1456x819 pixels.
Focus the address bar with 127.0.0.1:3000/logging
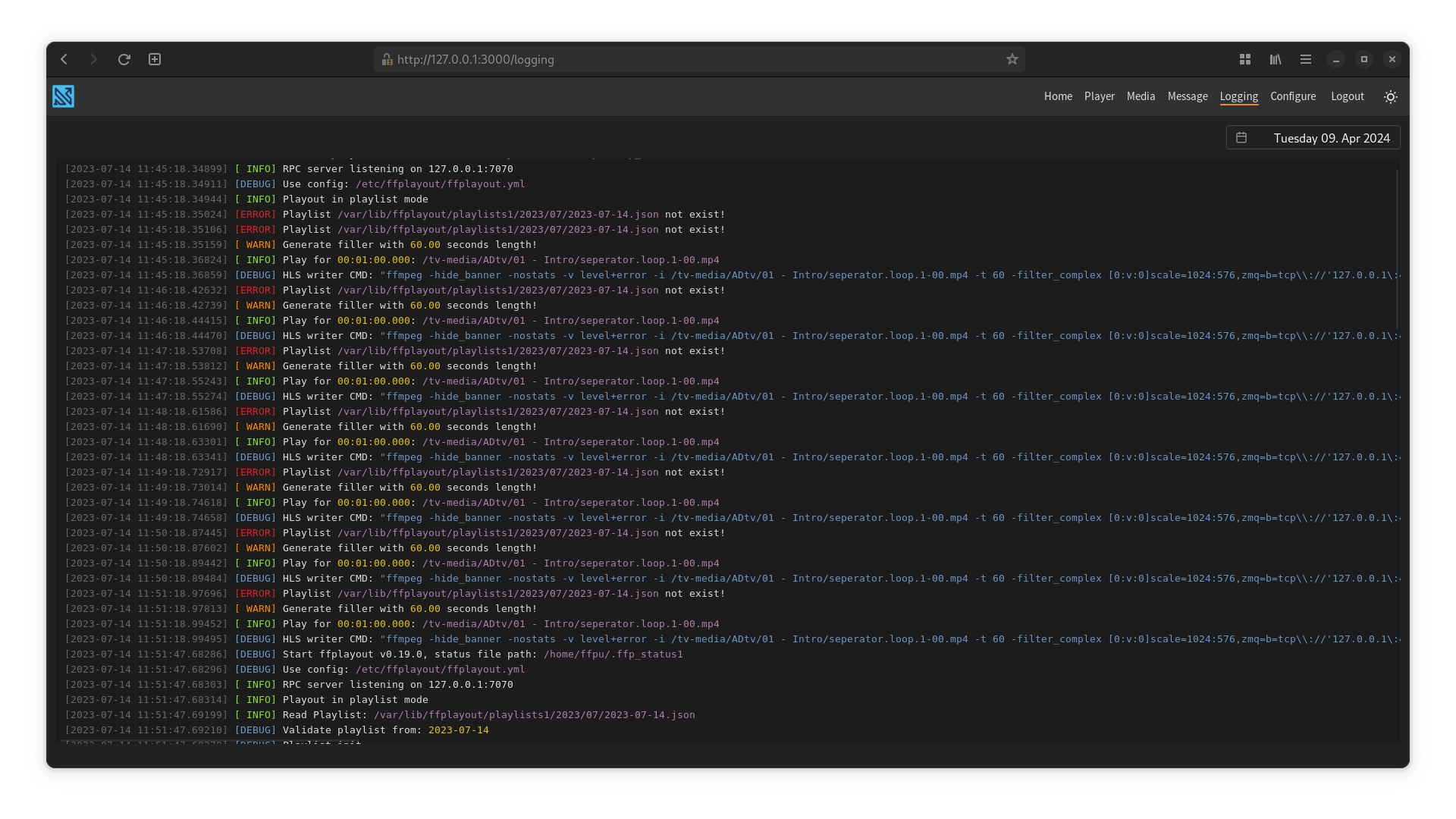pos(699,59)
